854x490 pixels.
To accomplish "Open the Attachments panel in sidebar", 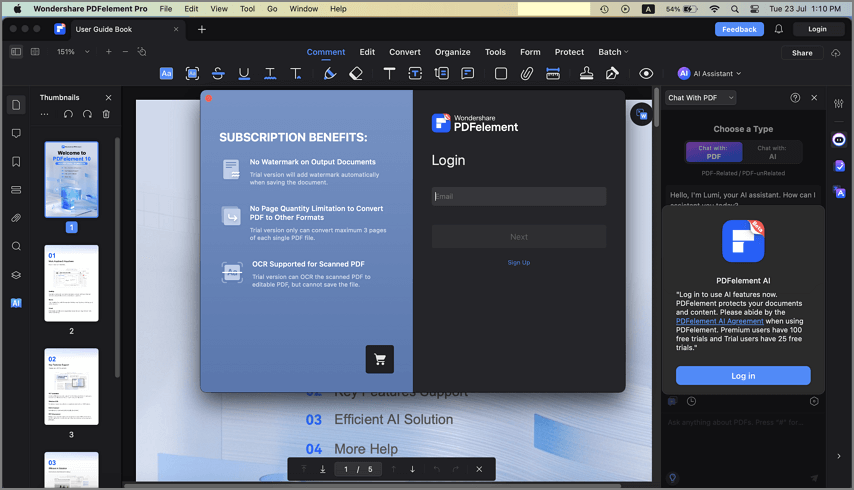I will click(16, 218).
